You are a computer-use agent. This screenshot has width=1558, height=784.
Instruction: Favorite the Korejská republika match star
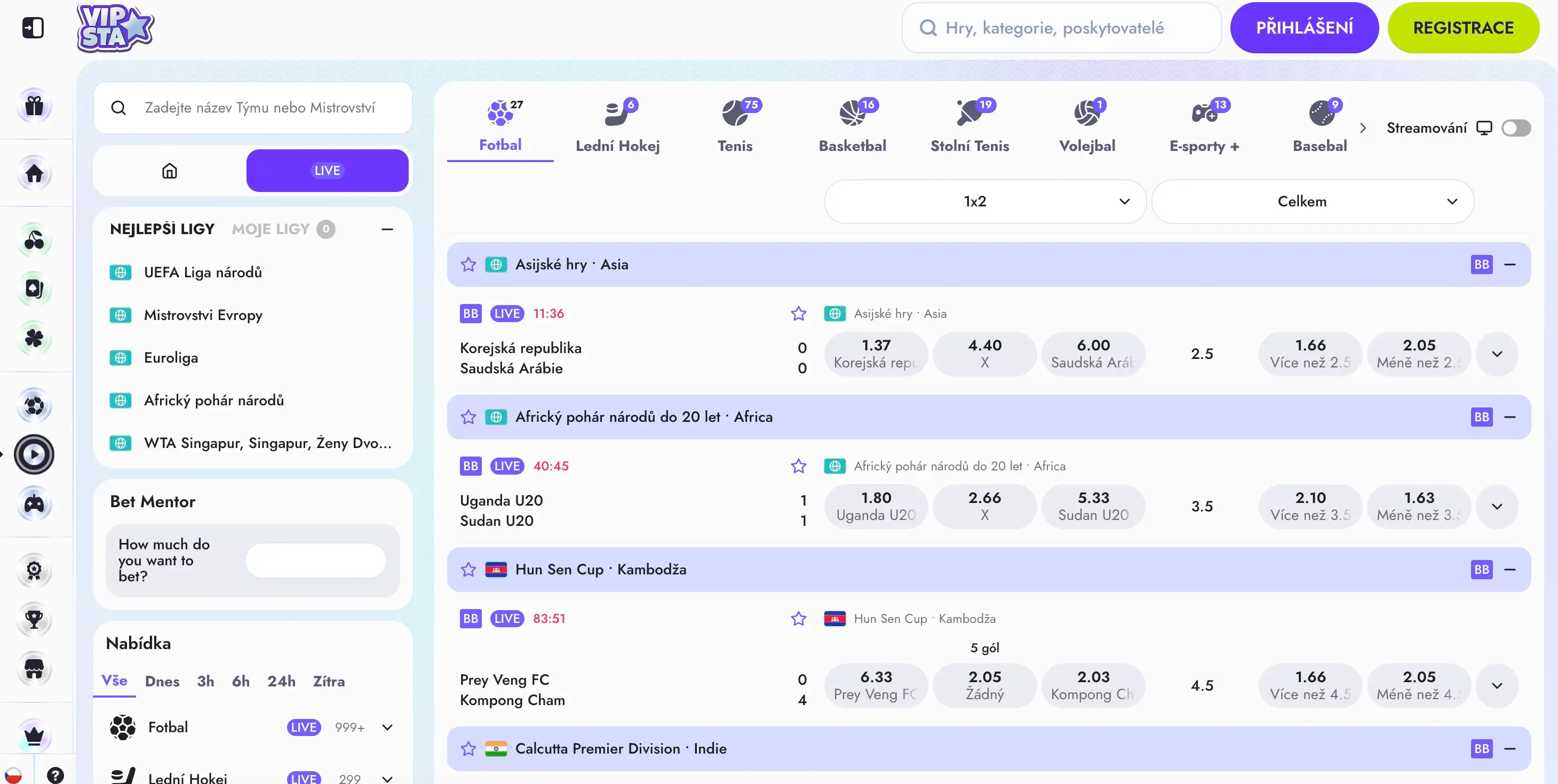[798, 313]
